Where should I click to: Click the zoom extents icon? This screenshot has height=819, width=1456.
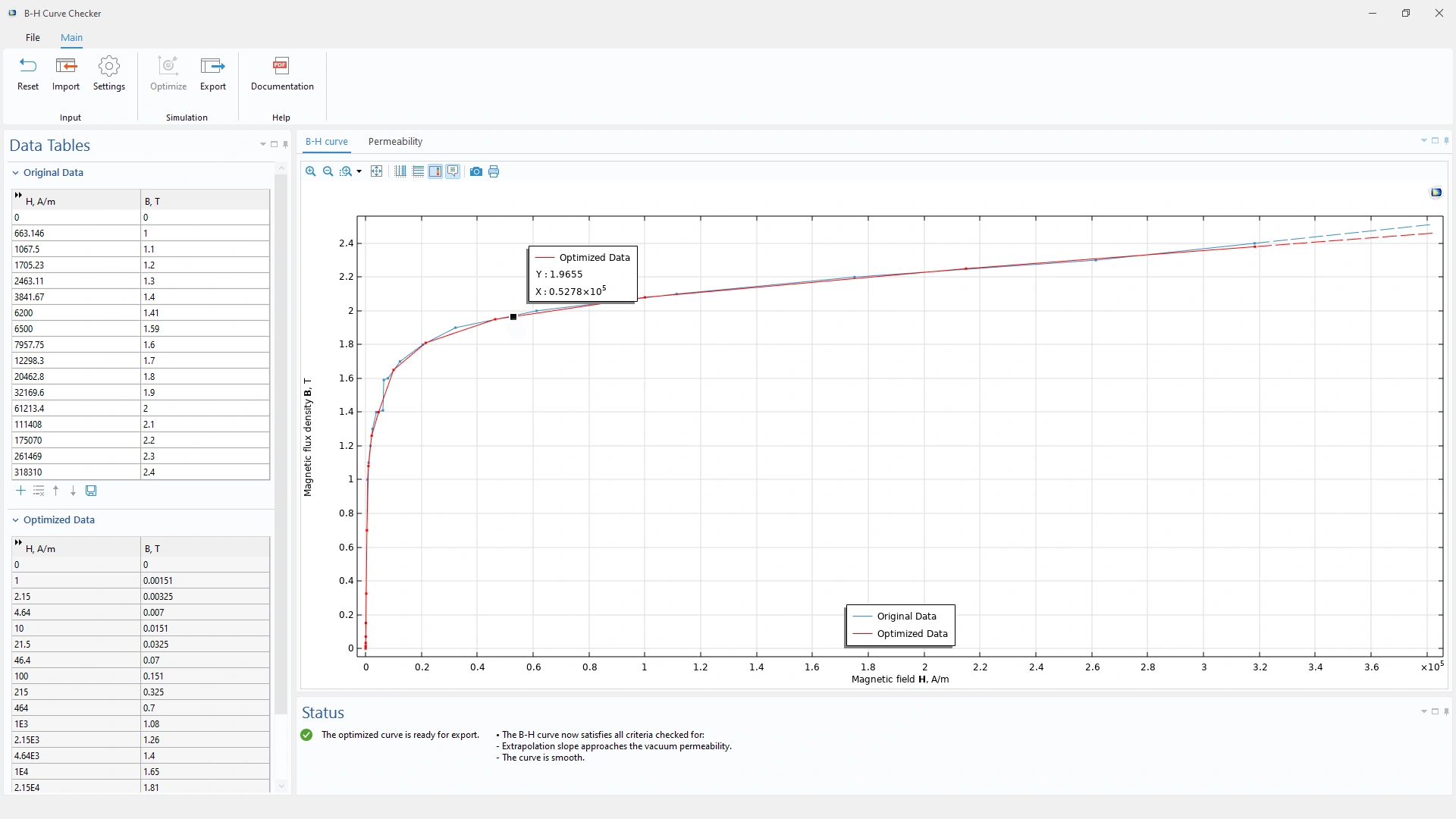point(376,171)
